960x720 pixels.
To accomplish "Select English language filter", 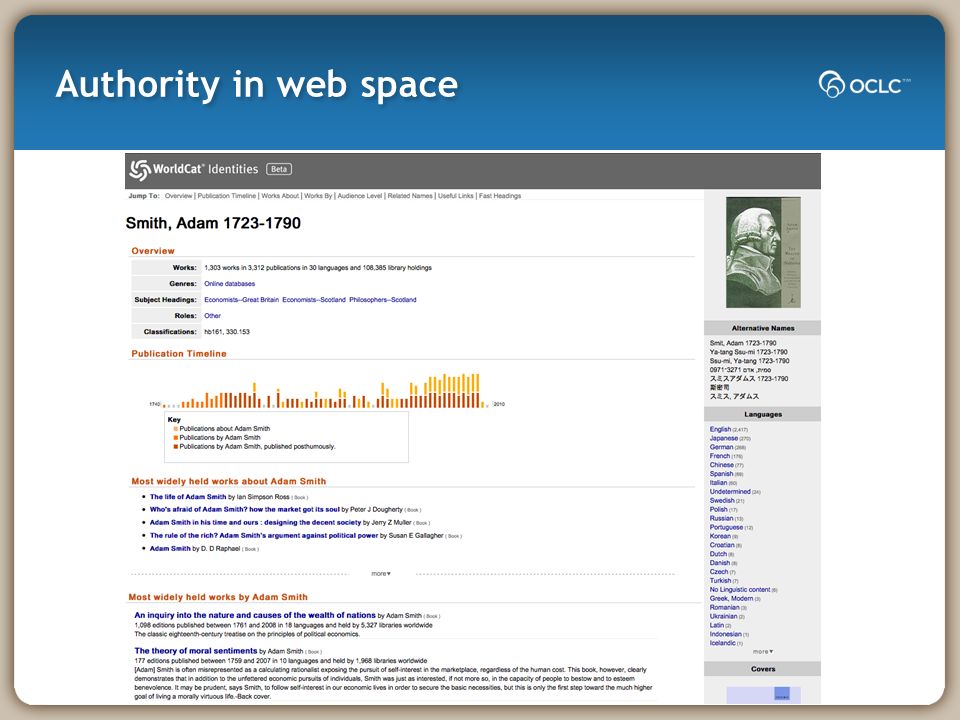I will coord(721,429).
